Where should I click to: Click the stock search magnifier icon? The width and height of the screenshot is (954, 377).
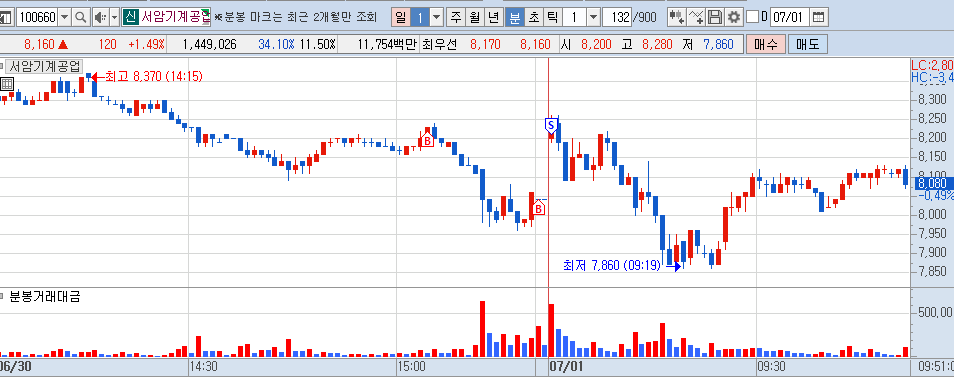tap(81, 17)
